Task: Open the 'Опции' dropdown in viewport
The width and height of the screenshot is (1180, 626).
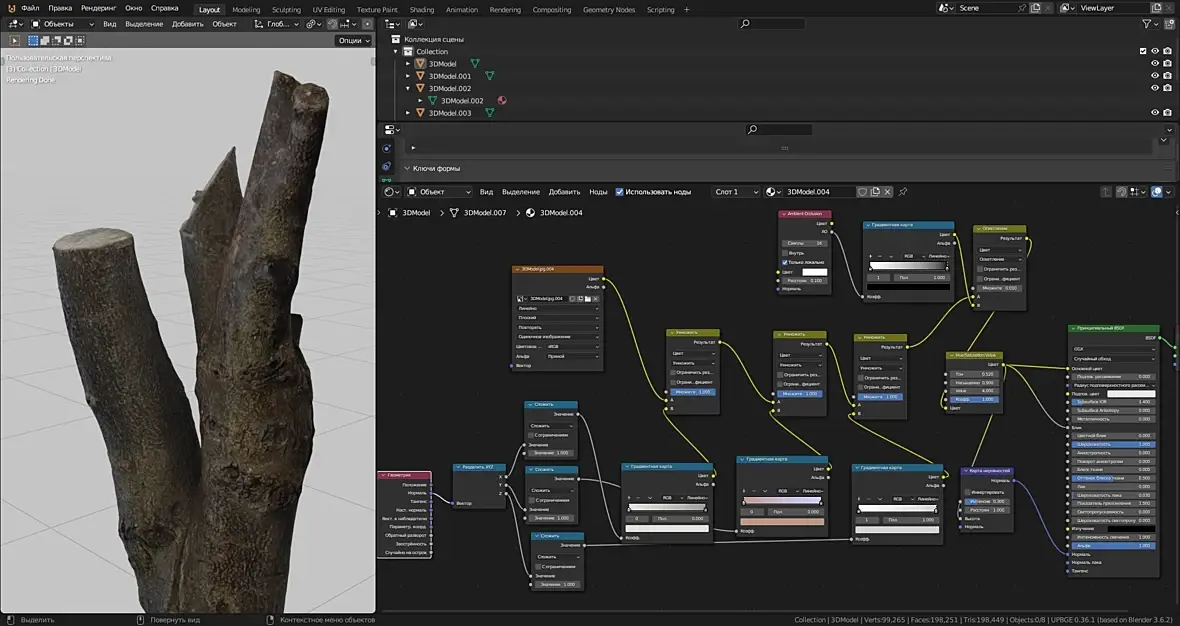Action: 352,41
